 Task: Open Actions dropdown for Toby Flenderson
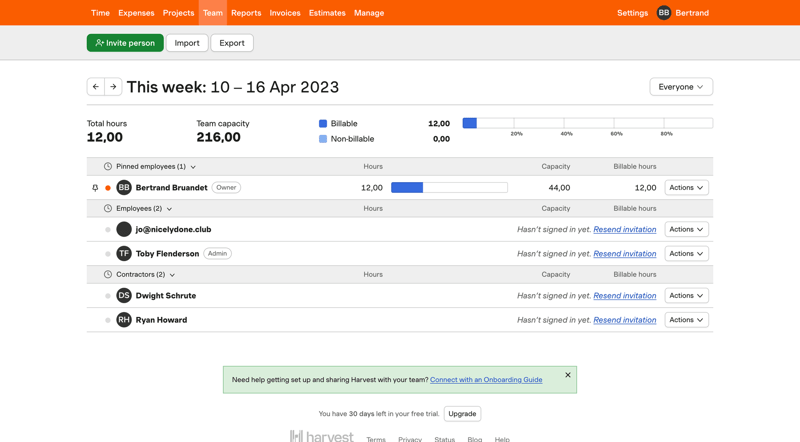point(686,254)
